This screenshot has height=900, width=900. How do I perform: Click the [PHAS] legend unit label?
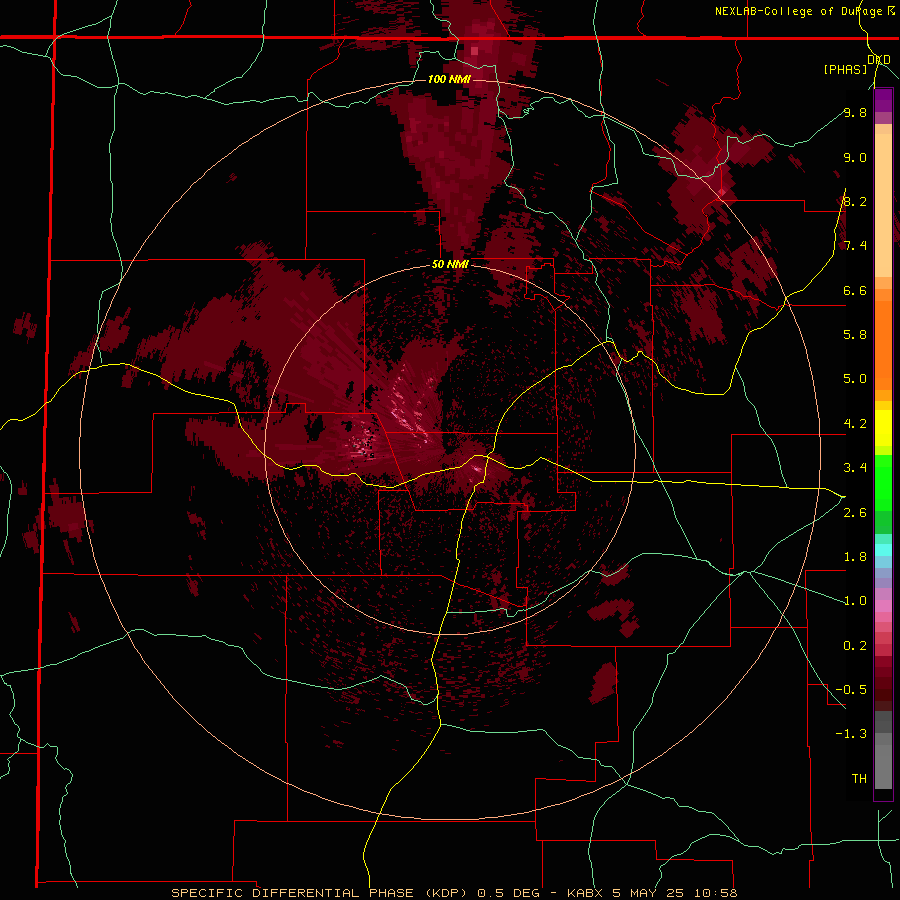pyautogui.click(x=845, y=69)
